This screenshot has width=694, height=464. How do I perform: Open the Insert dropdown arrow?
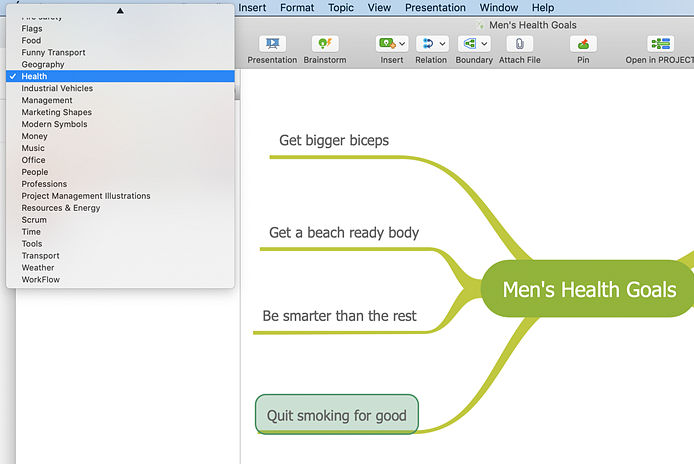tap(402, 44)
